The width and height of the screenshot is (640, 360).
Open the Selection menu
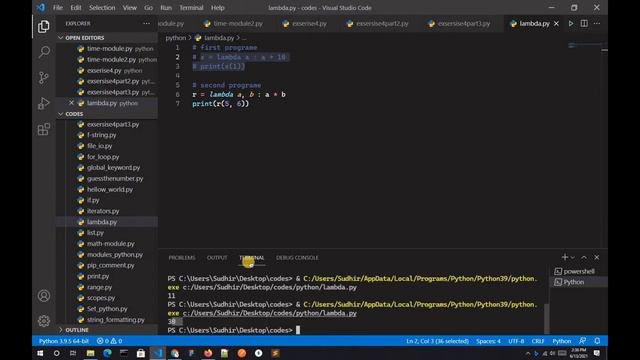102,8
